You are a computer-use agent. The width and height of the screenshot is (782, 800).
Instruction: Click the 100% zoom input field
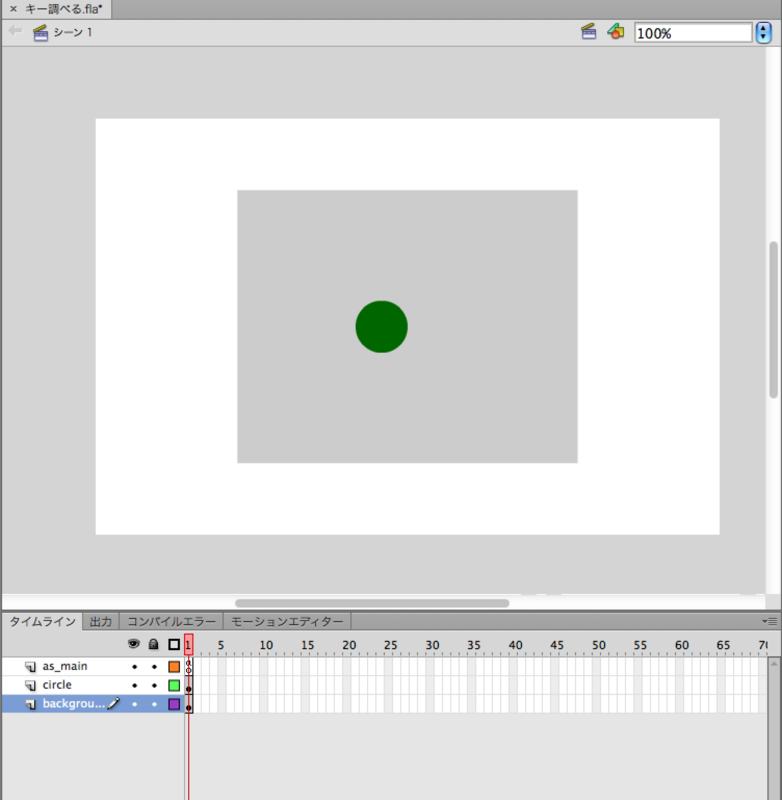[693, 33]
